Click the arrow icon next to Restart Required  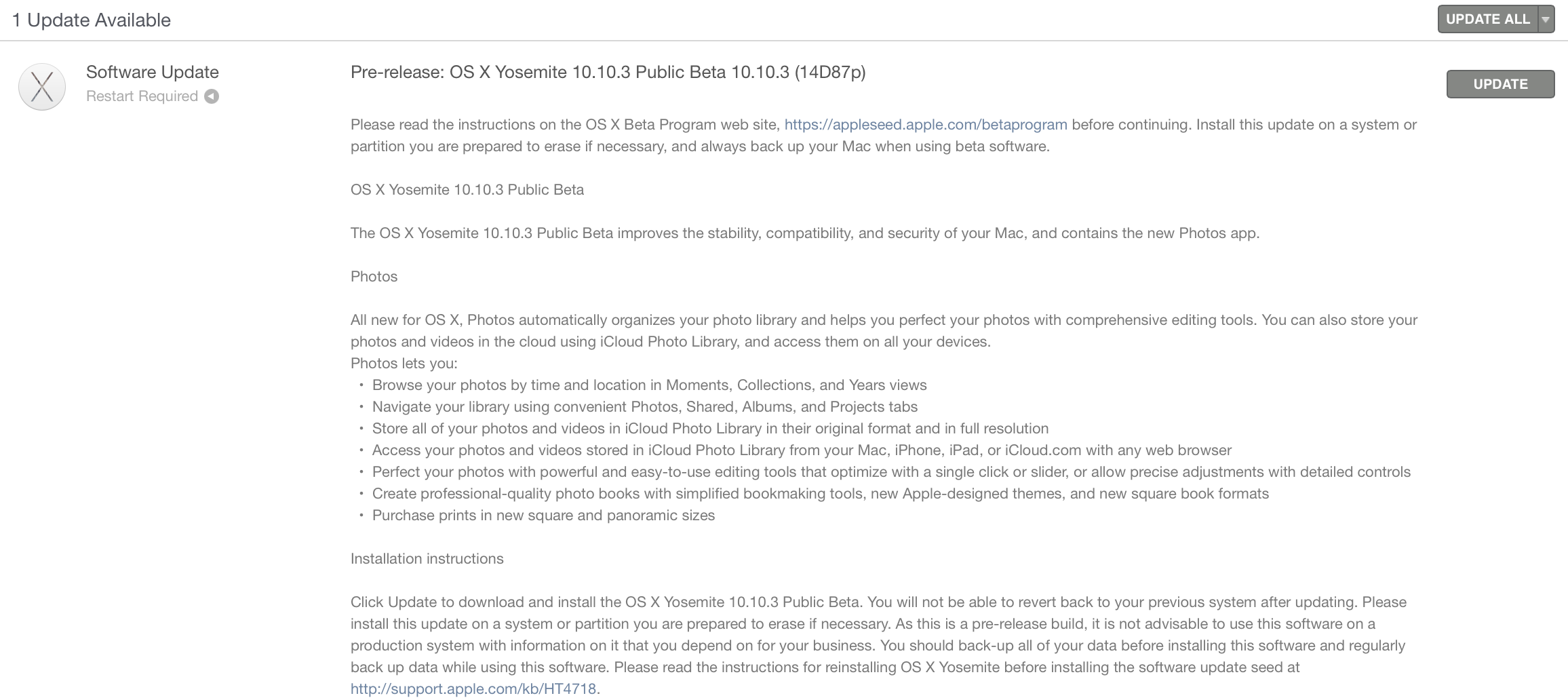pos(212,96)
